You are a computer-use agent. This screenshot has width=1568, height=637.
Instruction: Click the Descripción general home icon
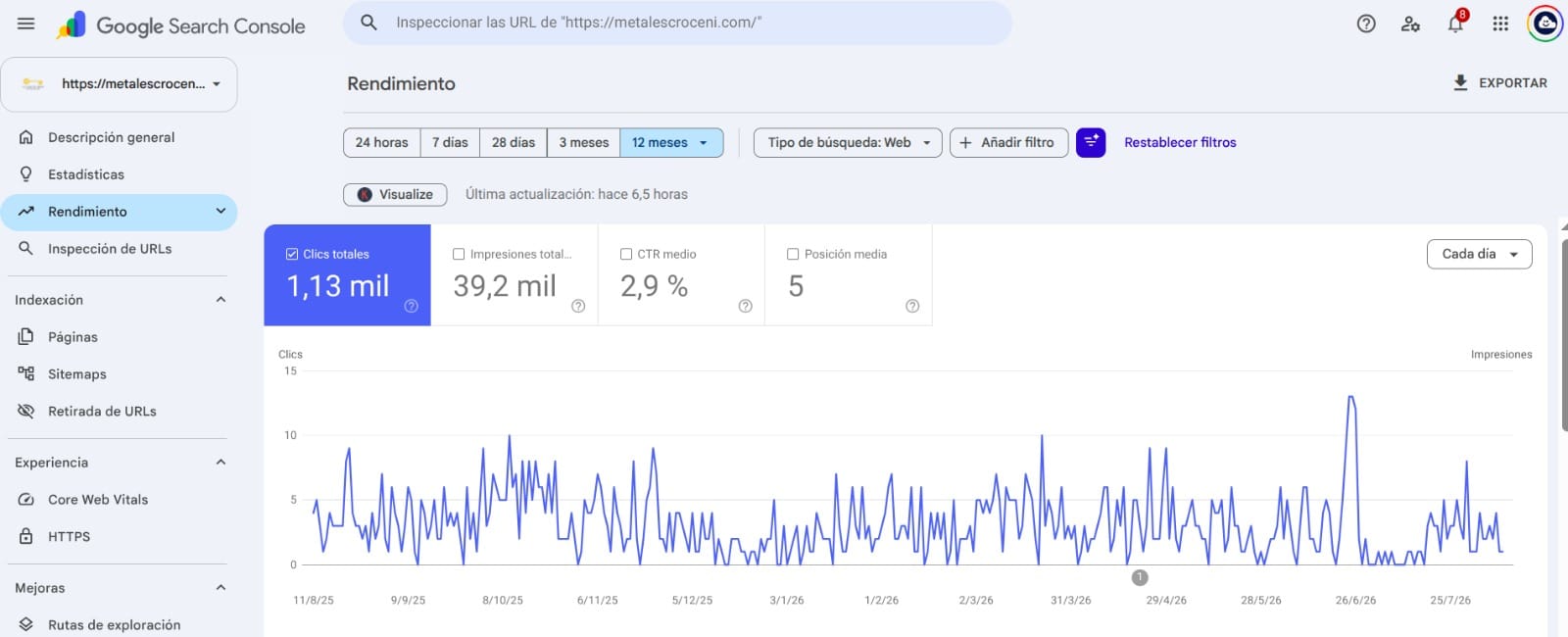(26, 137)
